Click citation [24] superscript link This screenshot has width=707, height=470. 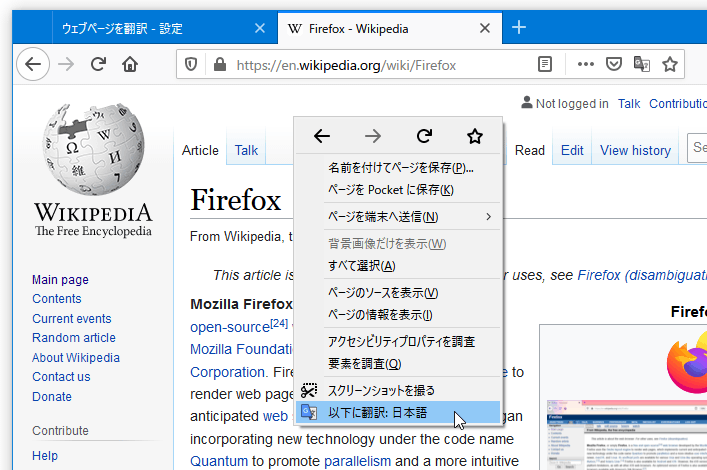point(279,323)
